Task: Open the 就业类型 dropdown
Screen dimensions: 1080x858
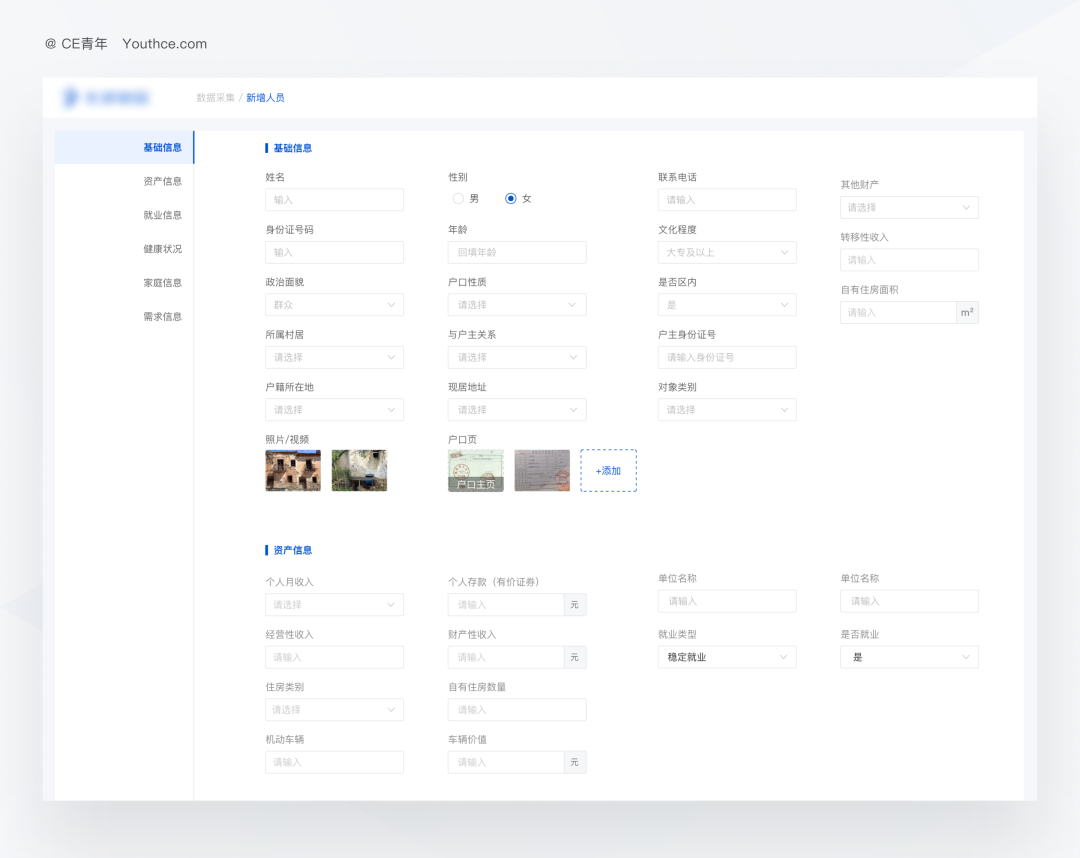Action: coord(727,657)
